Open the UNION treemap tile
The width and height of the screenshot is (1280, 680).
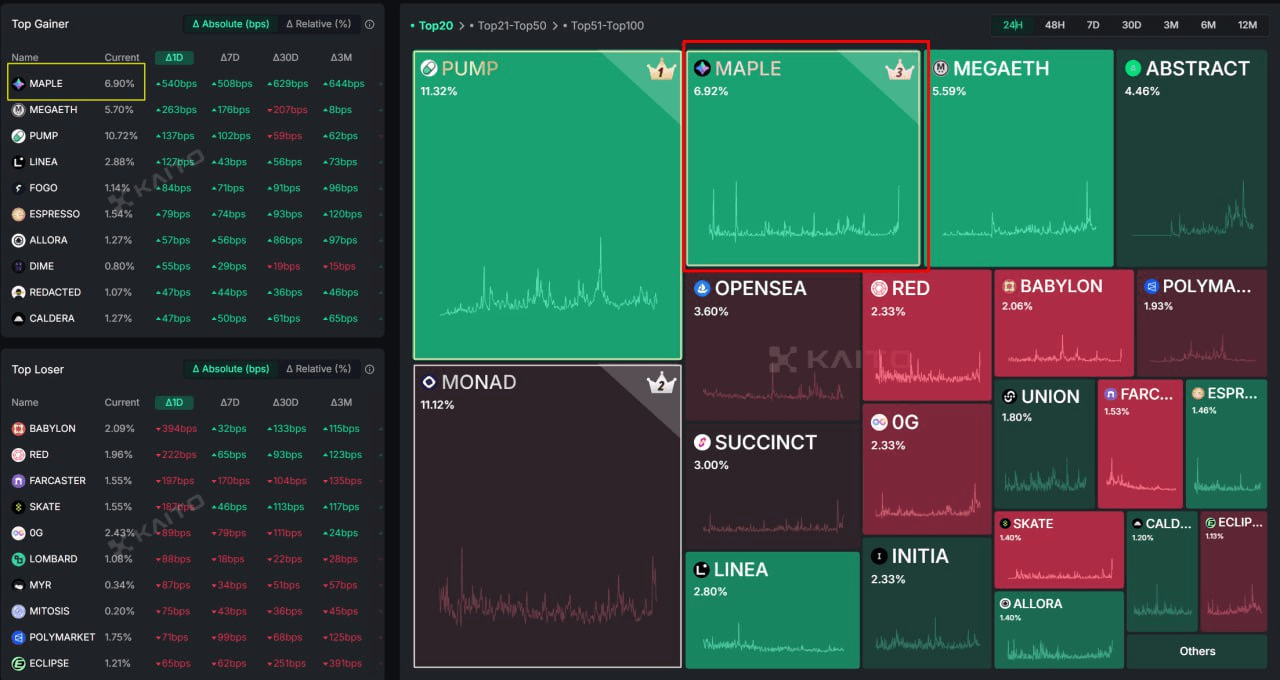pyautogui.click(x=1044, y=443)
